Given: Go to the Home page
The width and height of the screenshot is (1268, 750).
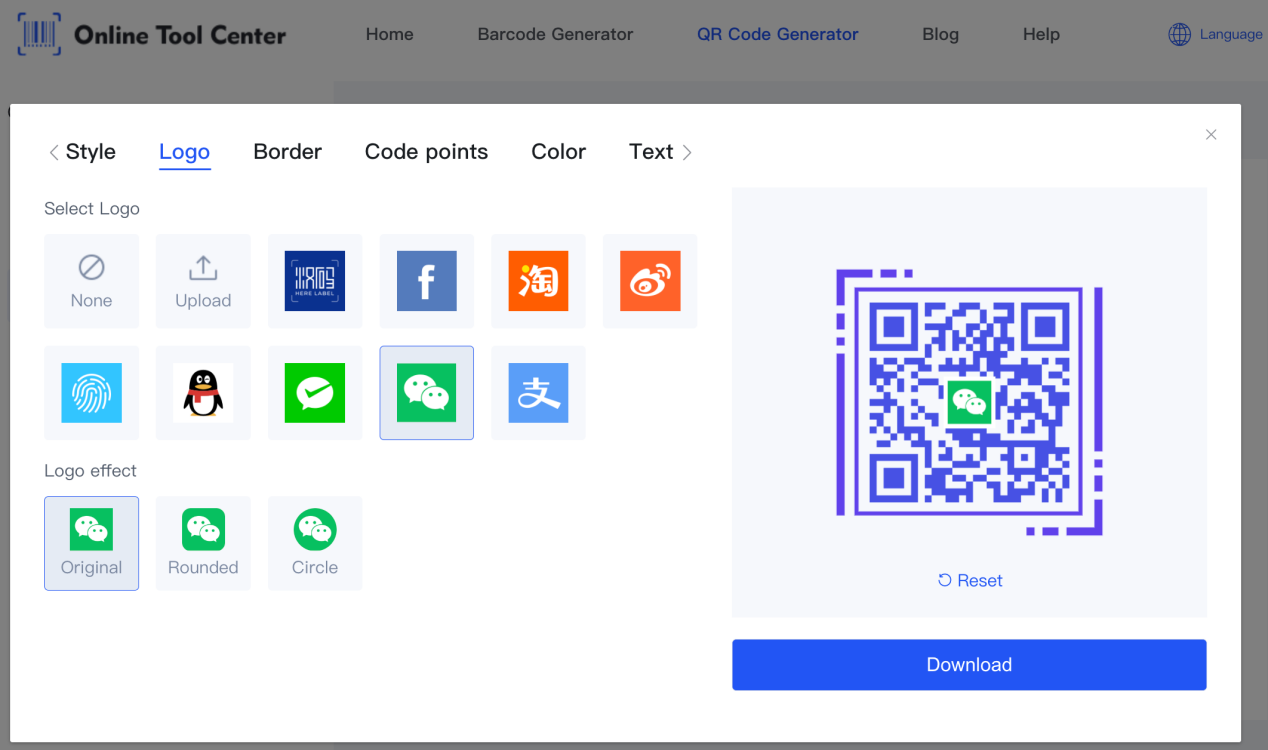Looking at the screenshot, I should tap(389, 34).
